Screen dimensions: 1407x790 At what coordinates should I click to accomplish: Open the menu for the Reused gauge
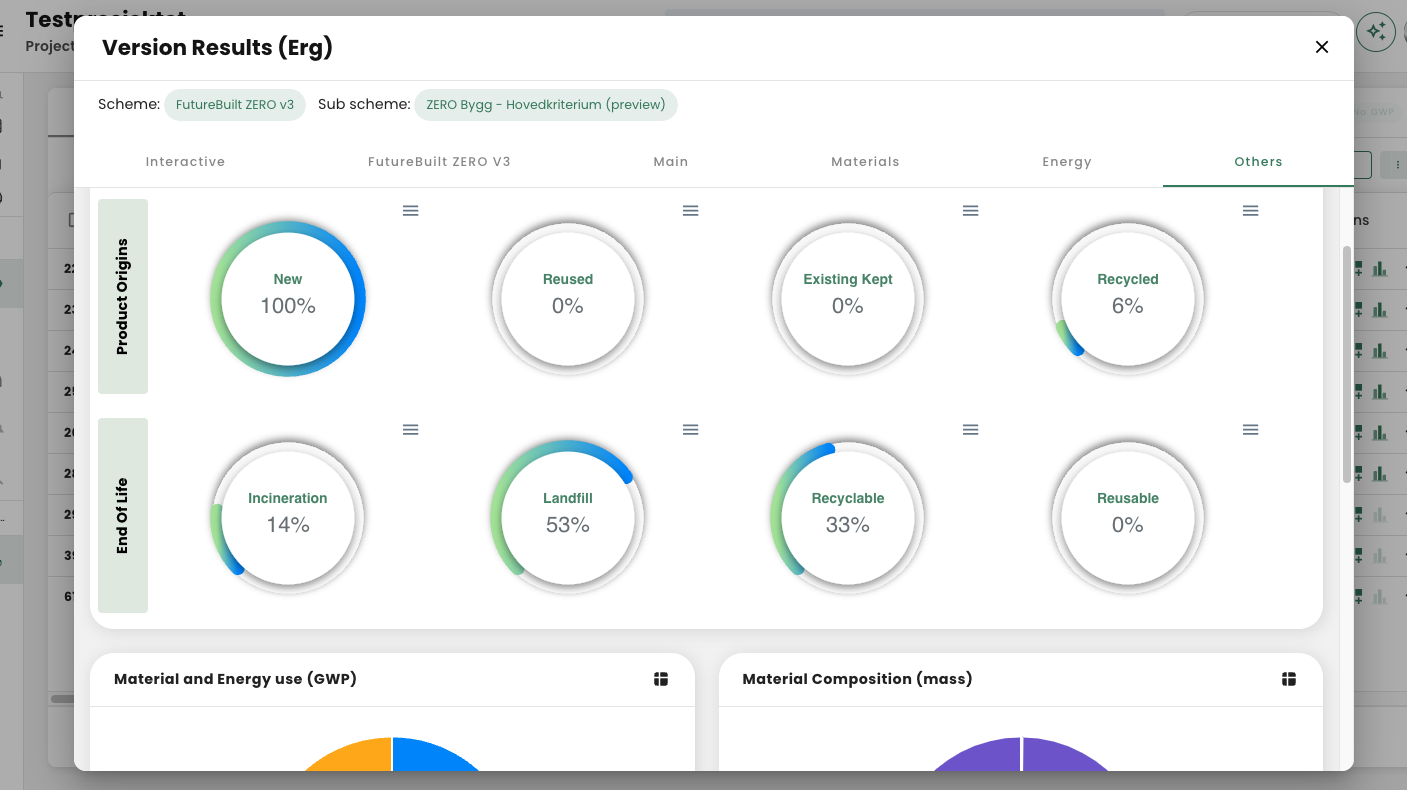pyautogui.click(x=691, y=210)
